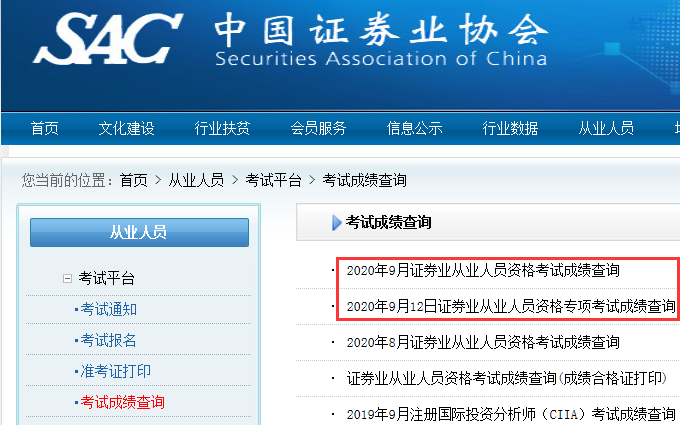The image size is (680, 425).
Task: Select 考试报名 in the sidebar
Action: pyautogui.click(x=109, y=340)
